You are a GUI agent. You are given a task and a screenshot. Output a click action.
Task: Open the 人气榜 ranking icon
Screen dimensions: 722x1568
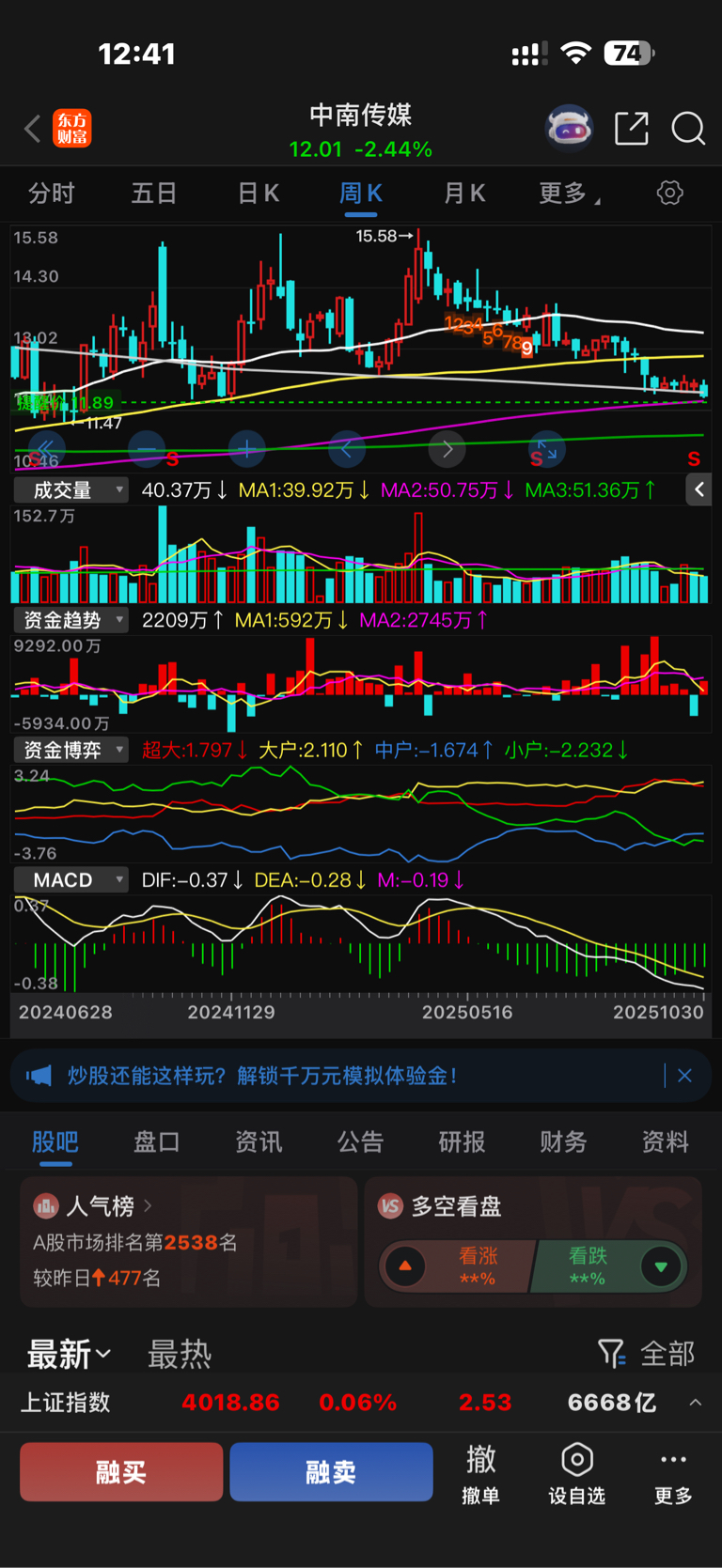click(45, 1205)
